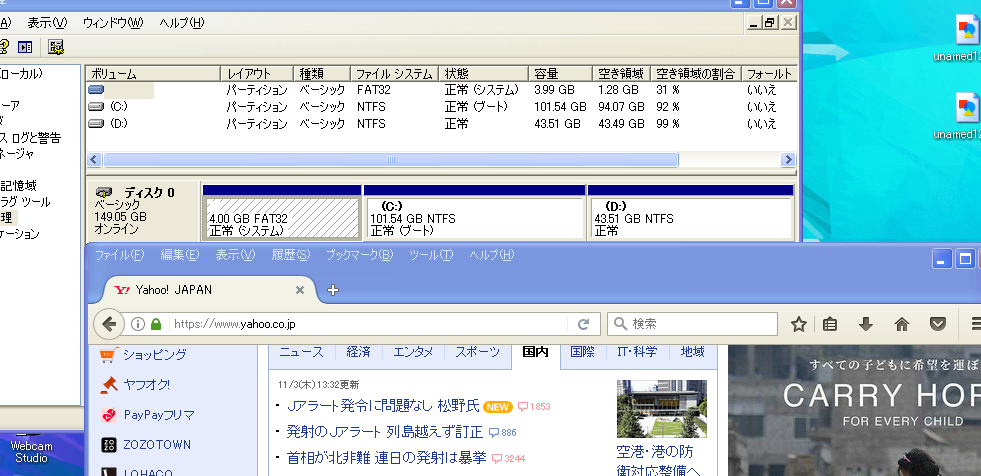This screenshot has height=476, width=981.
Task: Open the news thumbnail photo of building
Action: pyautogui.click(x=661, y=408)
